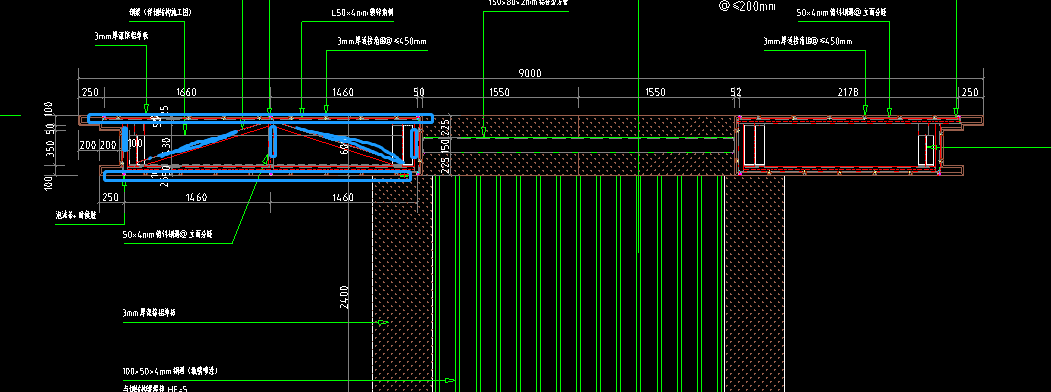Select the right 3mm@≤450mm annotation text

808,42
